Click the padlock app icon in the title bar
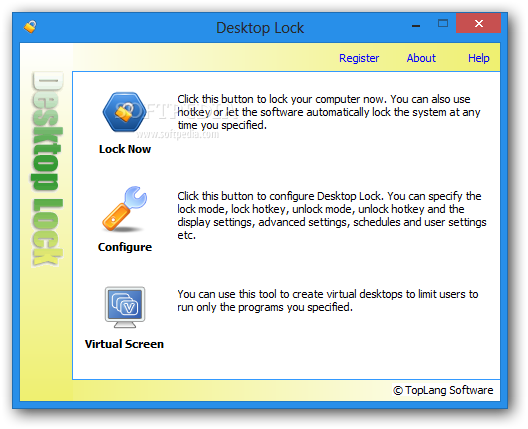The image size is (528, 429). (x=30, y=27)
